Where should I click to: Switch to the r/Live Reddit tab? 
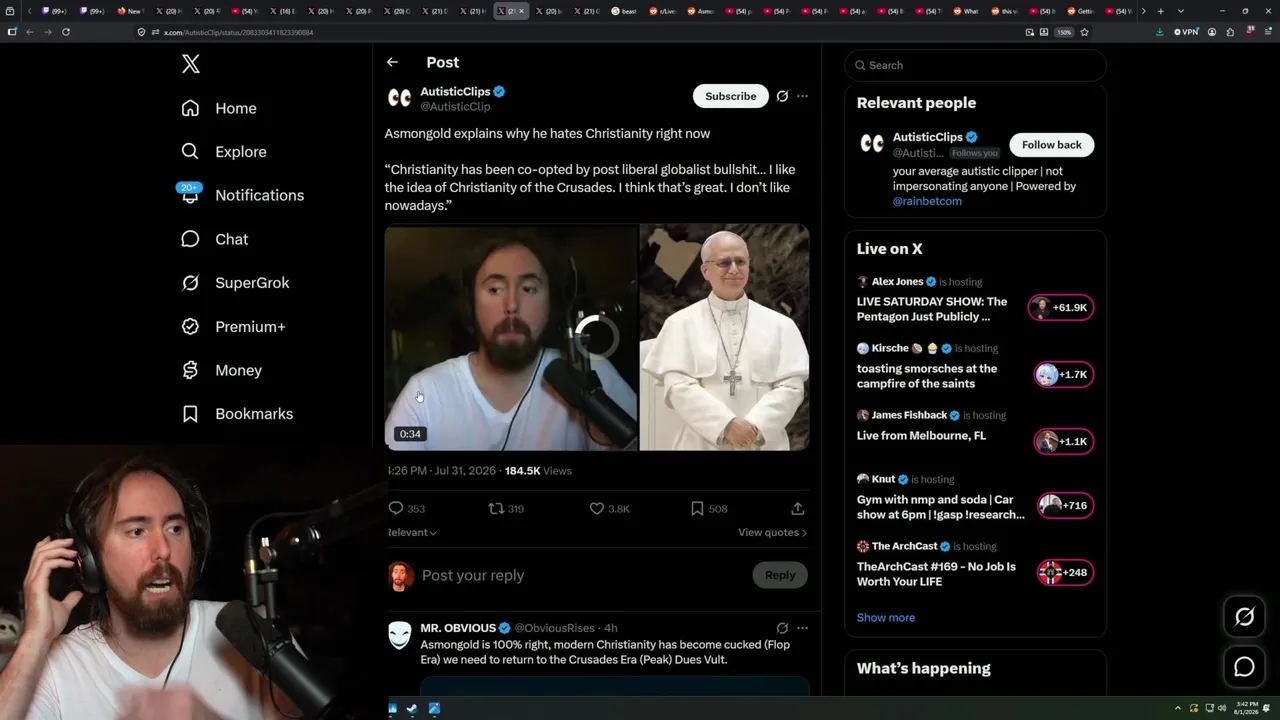pyautogui.click(x=662, y=11)
